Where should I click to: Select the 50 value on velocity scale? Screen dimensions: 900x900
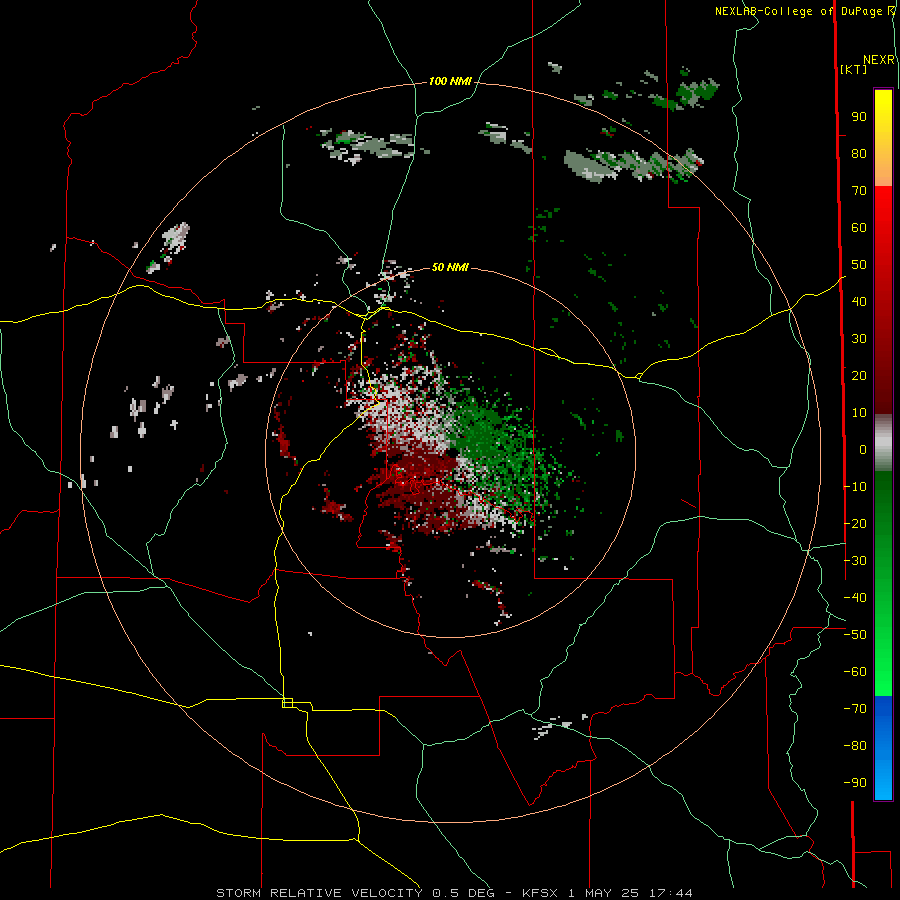click(859, 265)
